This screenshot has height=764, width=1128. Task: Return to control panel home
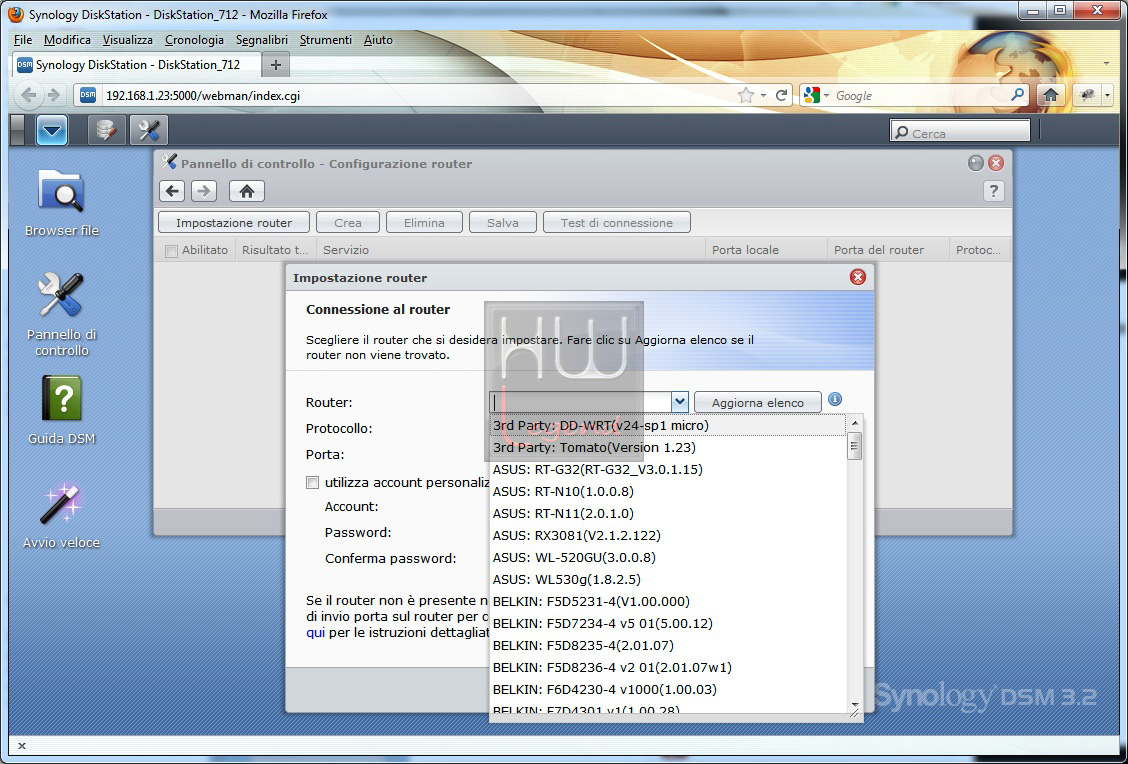pyautogui.click(x=247, y=191)
